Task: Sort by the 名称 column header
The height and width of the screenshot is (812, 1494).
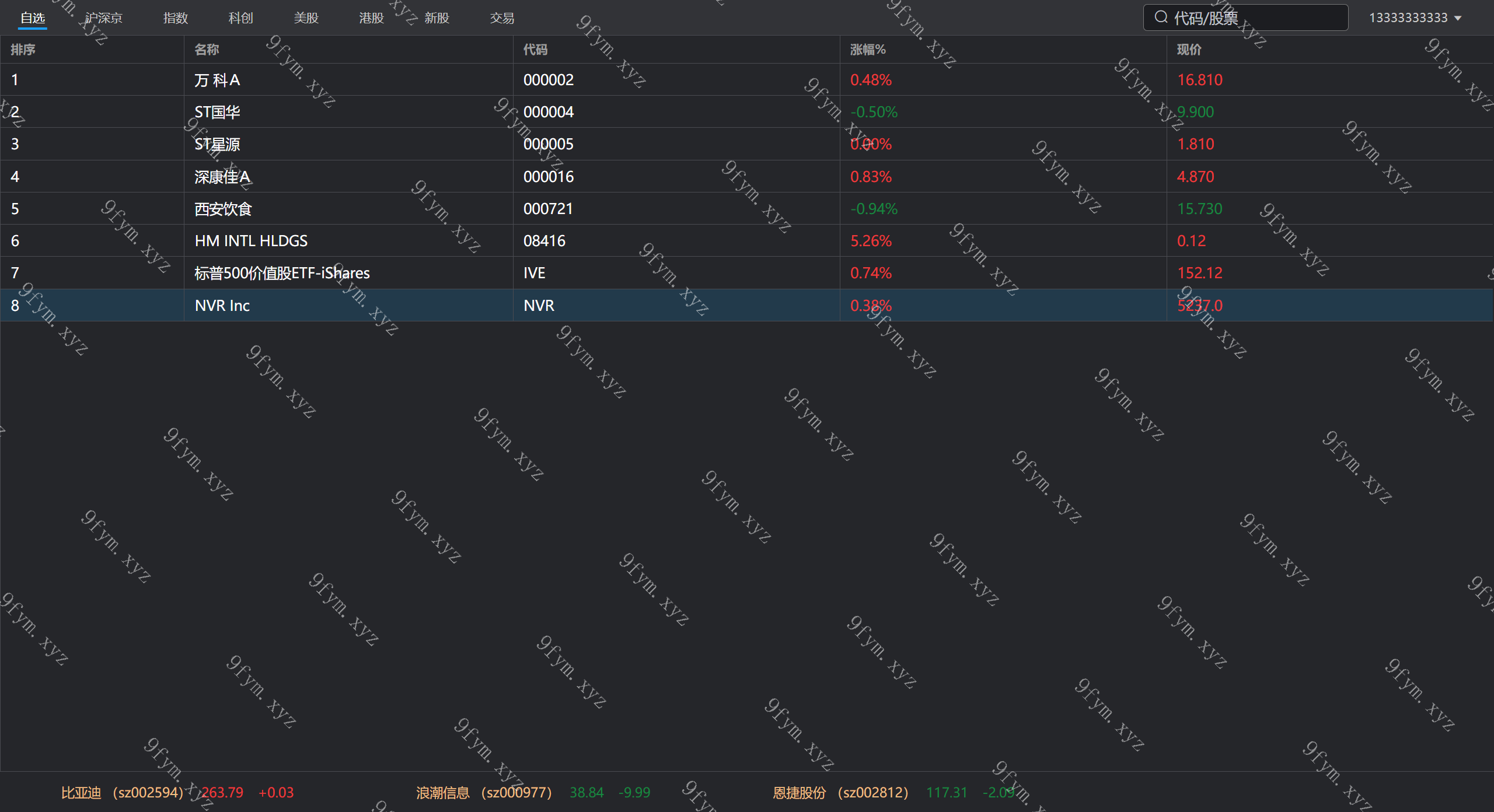Action: (207, 50)
